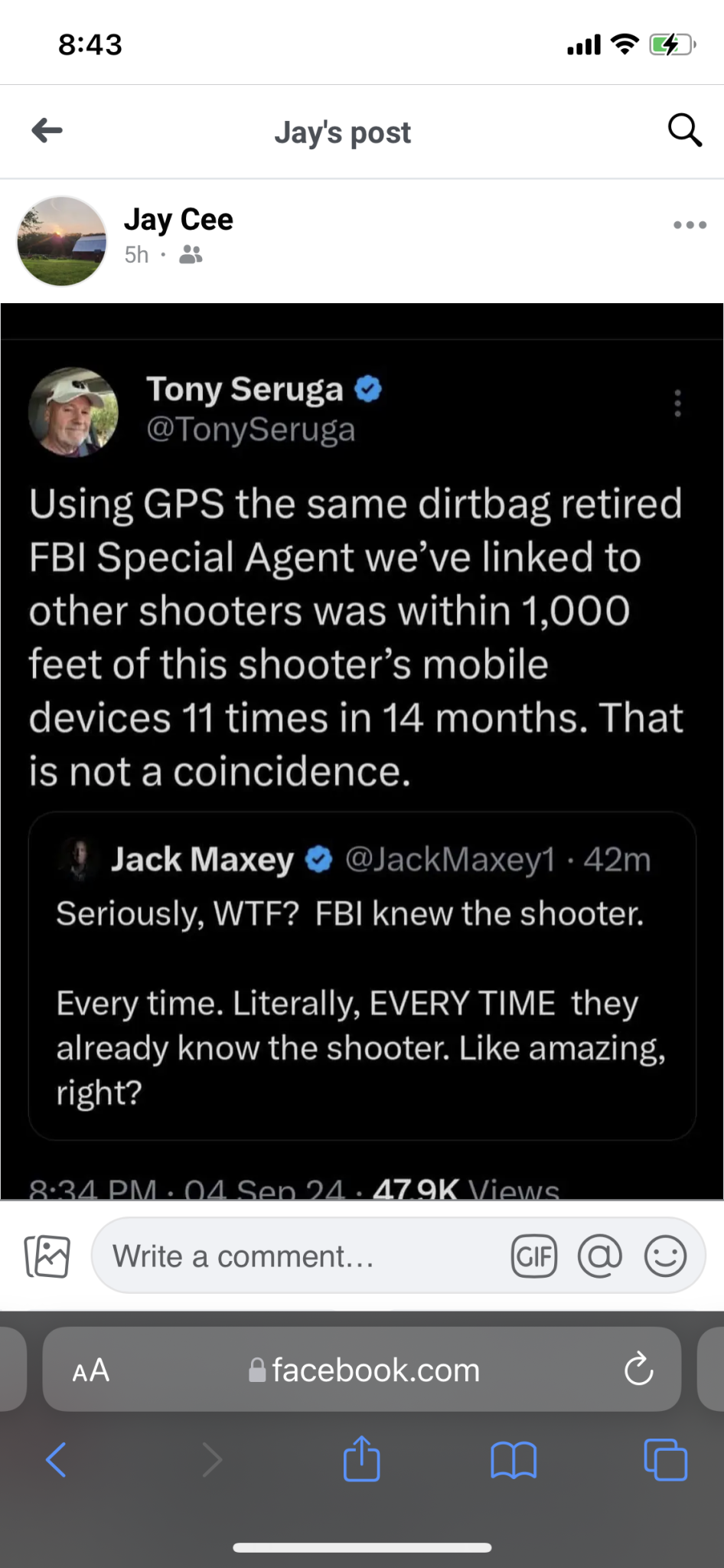Open Safari bookmarks
This screenshot has height=1568, width=724.
pos(514,1459)
